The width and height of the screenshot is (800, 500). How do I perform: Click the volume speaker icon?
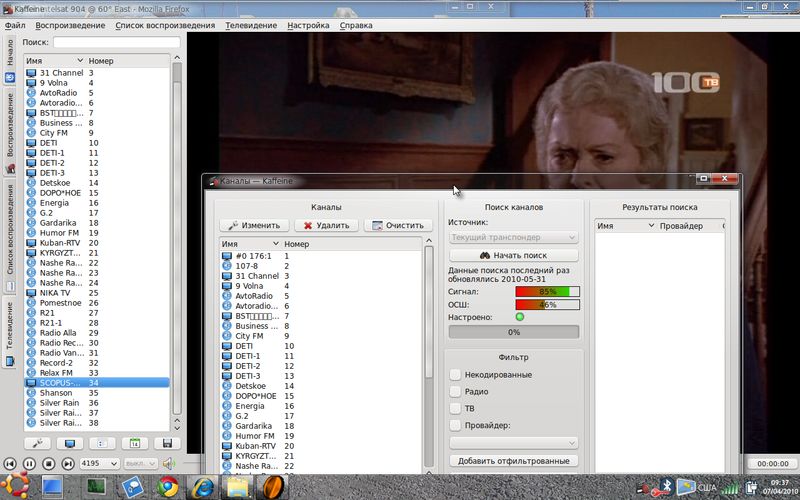(169, 463)
